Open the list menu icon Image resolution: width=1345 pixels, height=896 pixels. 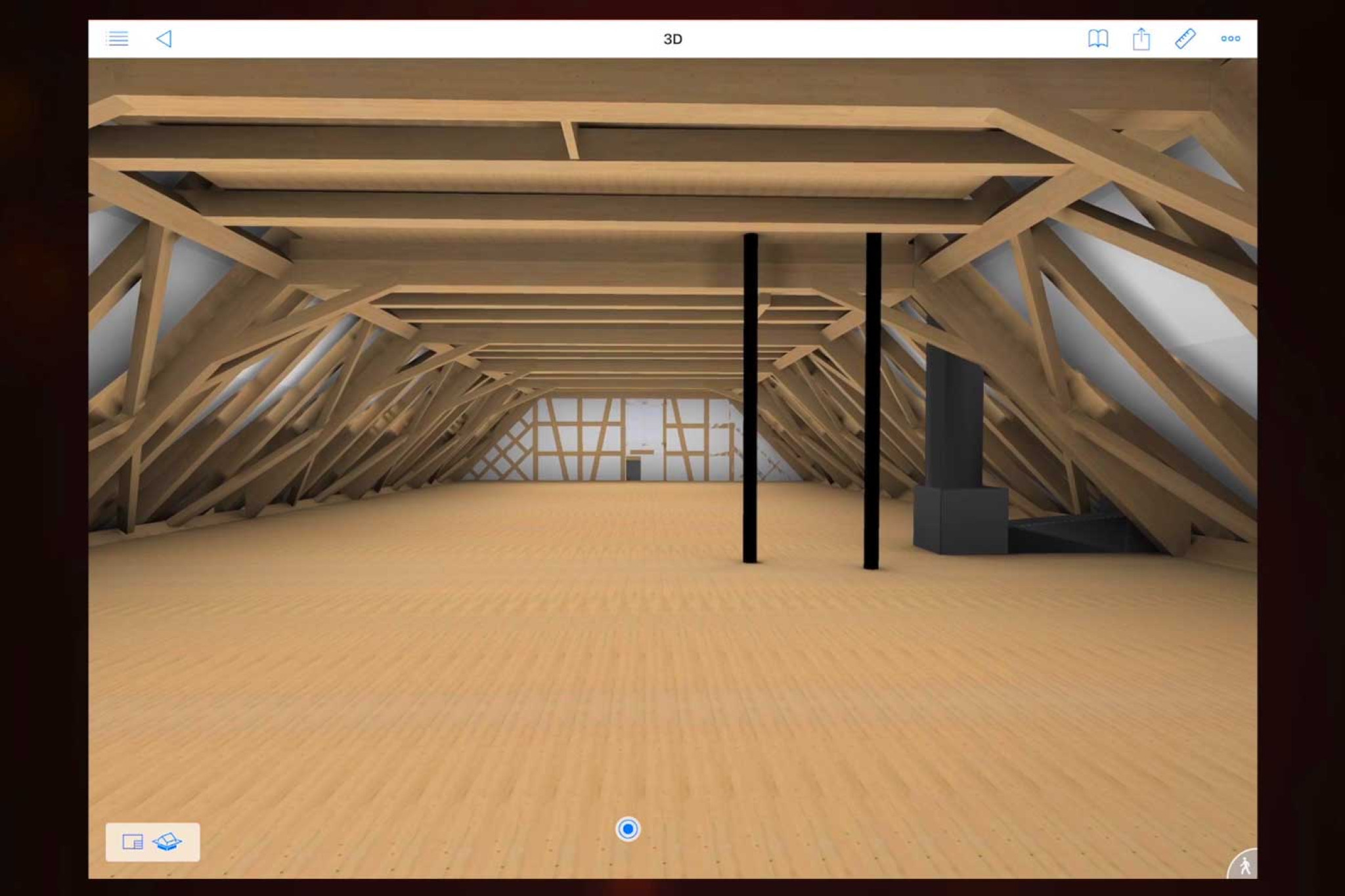[x=118, y=39]
